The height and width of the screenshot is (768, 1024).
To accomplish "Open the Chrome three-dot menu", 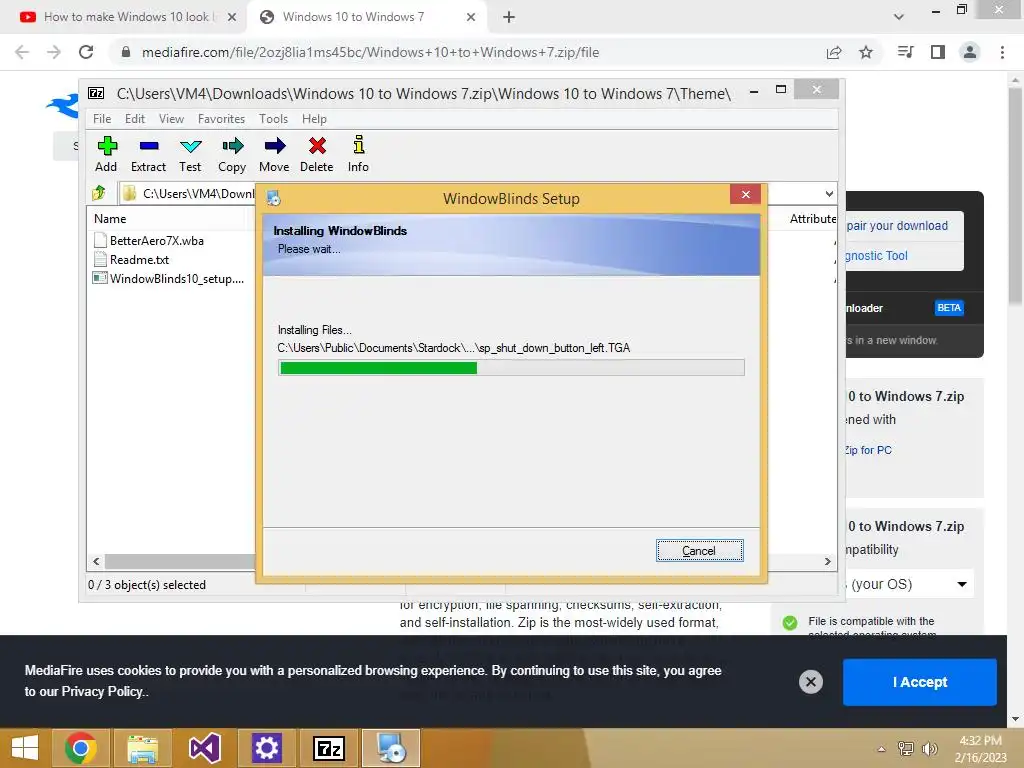I will (x=1002, y=52).
